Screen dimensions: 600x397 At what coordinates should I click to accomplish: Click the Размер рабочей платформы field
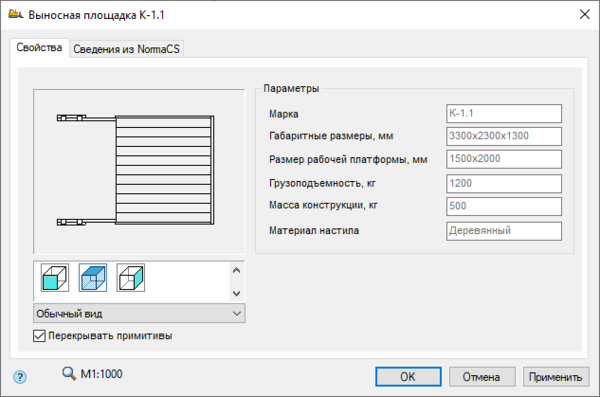[x=504, y=159]
